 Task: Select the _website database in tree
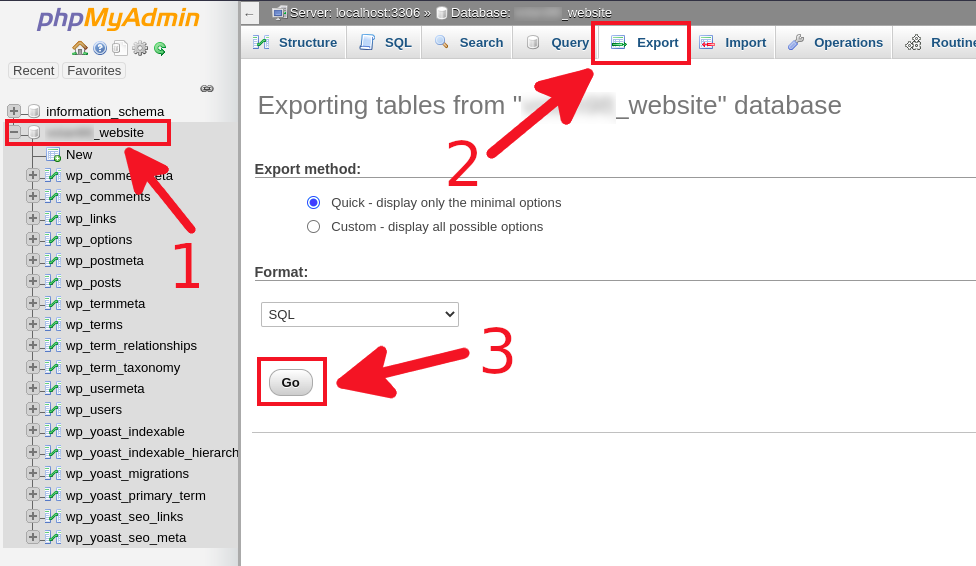[95, 133]
